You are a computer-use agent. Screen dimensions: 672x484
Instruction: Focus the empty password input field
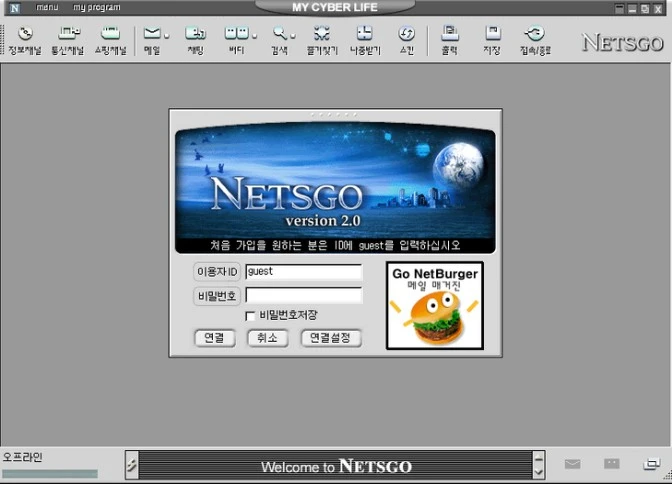(304, 295)
